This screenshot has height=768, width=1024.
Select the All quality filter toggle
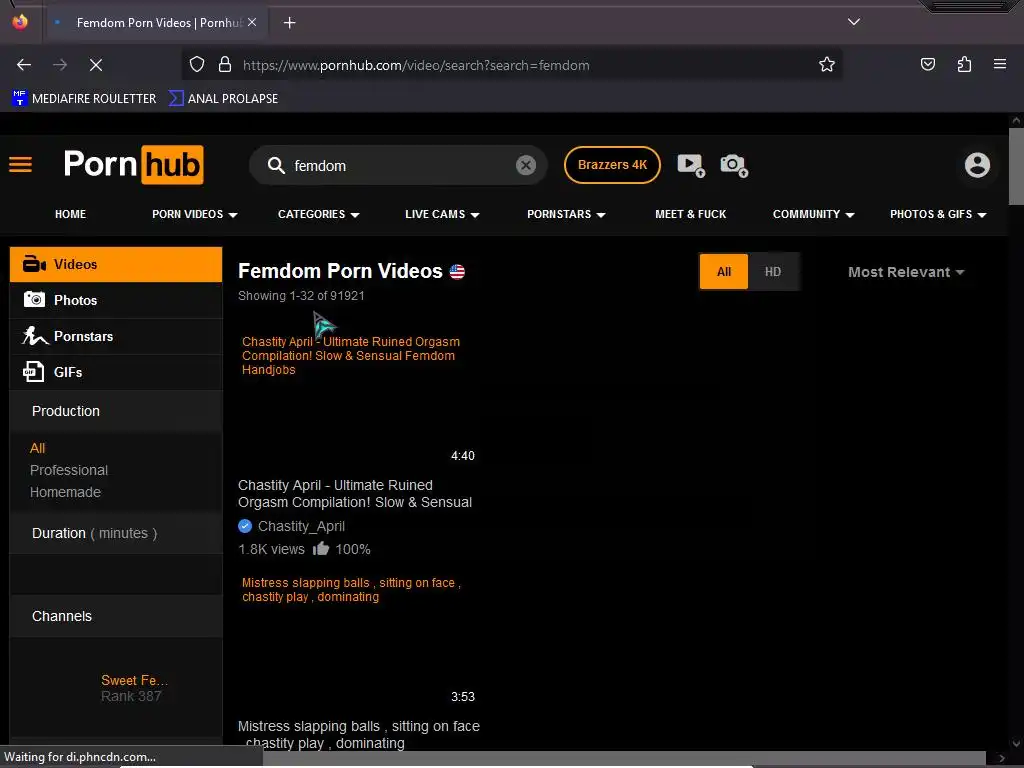pos(724,272)
